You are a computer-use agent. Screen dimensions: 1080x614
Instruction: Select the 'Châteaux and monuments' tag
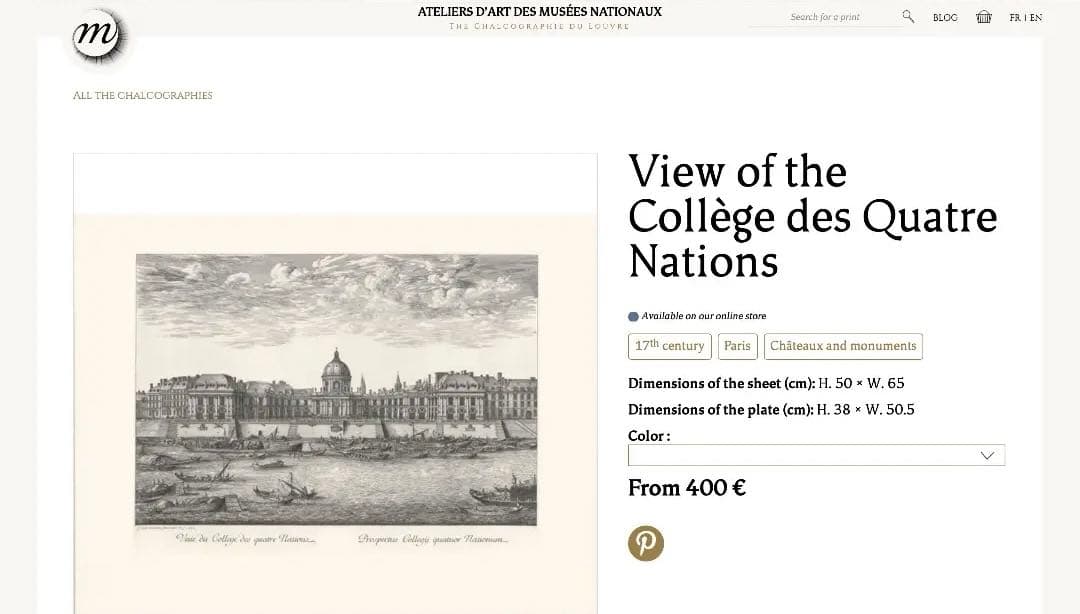coord(843,346)
